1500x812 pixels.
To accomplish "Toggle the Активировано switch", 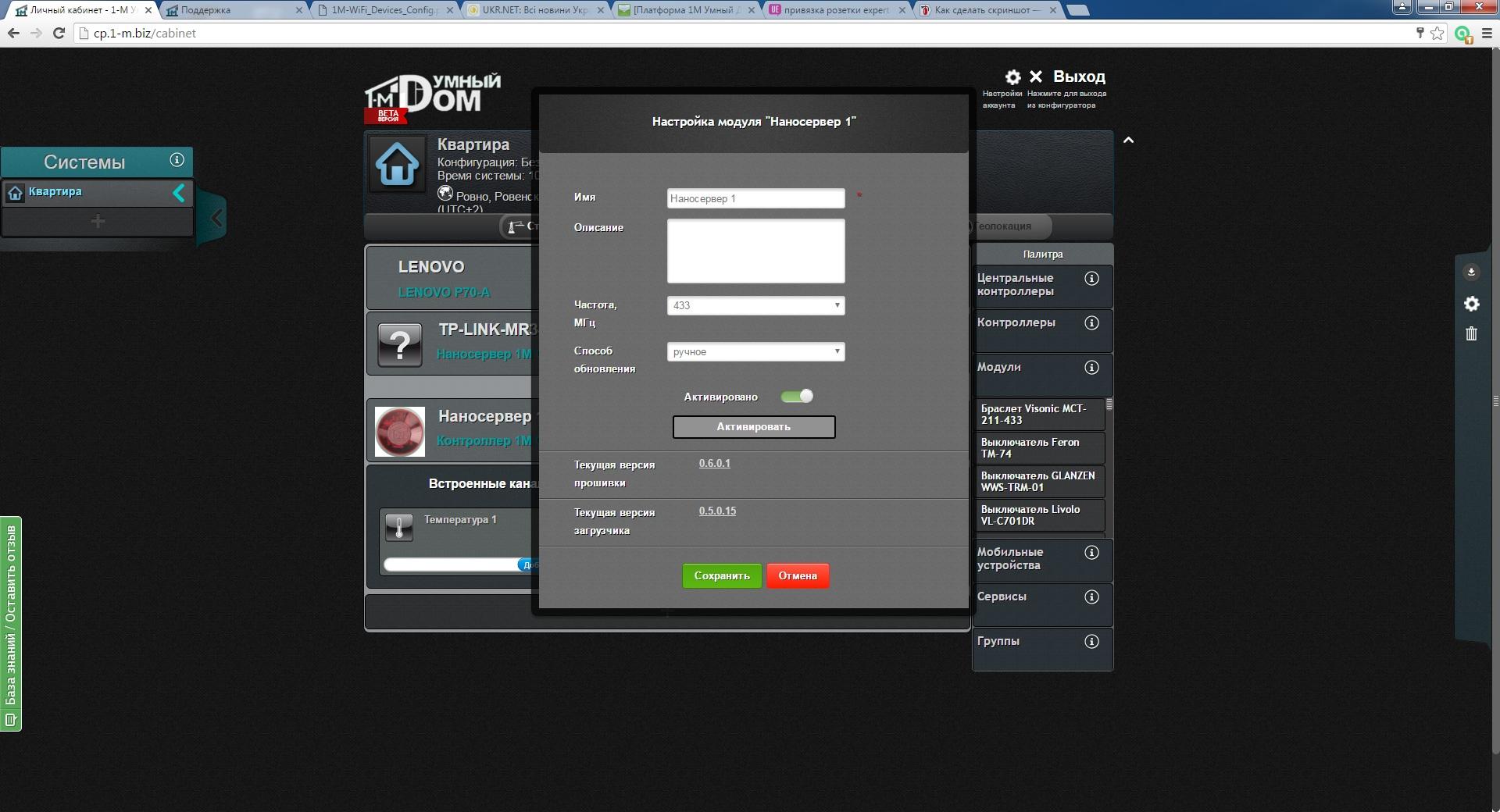I will coord(797,397).
